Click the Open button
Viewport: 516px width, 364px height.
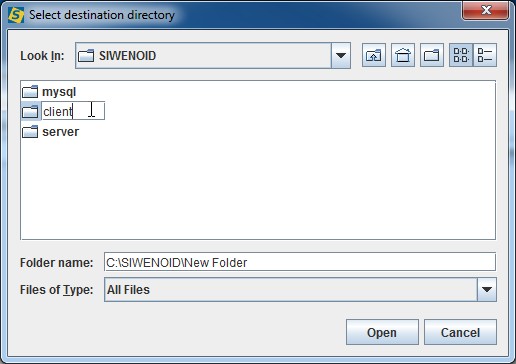(x=382, y=332)
